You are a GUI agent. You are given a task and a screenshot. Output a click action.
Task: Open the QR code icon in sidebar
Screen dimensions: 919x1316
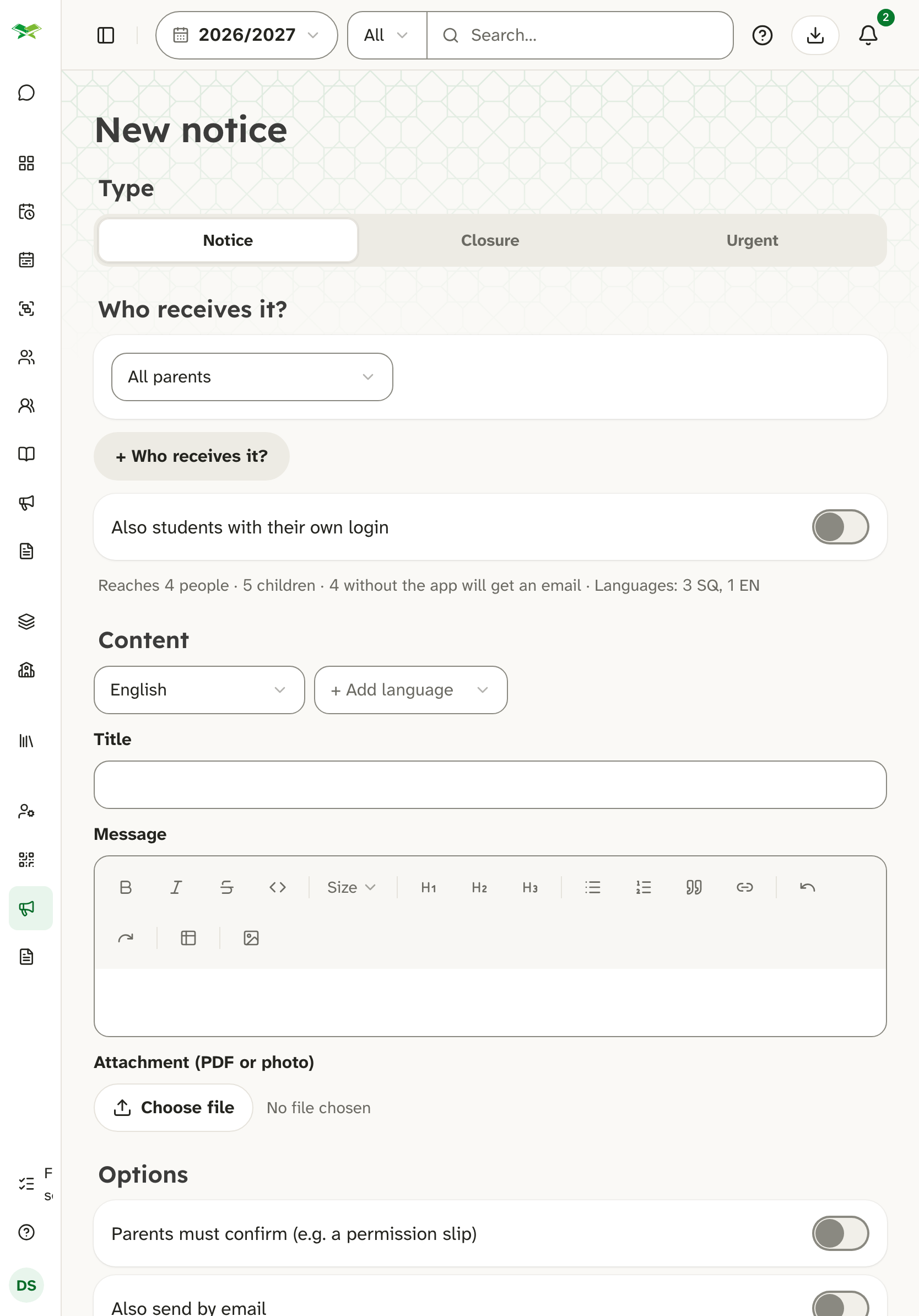(x=26, y=860)
